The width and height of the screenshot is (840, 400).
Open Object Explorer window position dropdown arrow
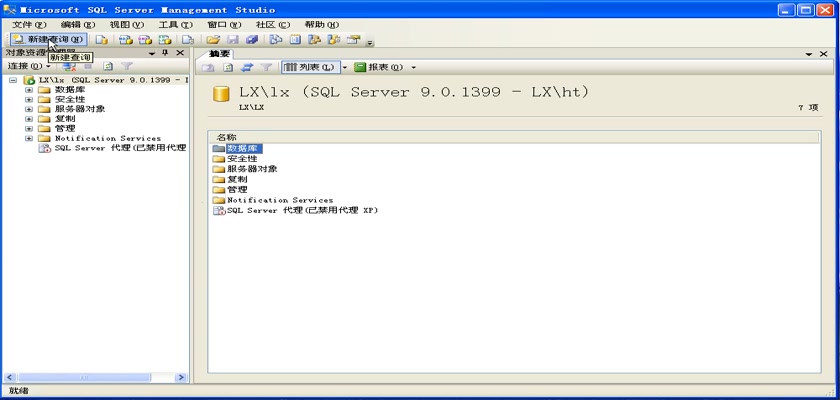coord(152,53)
